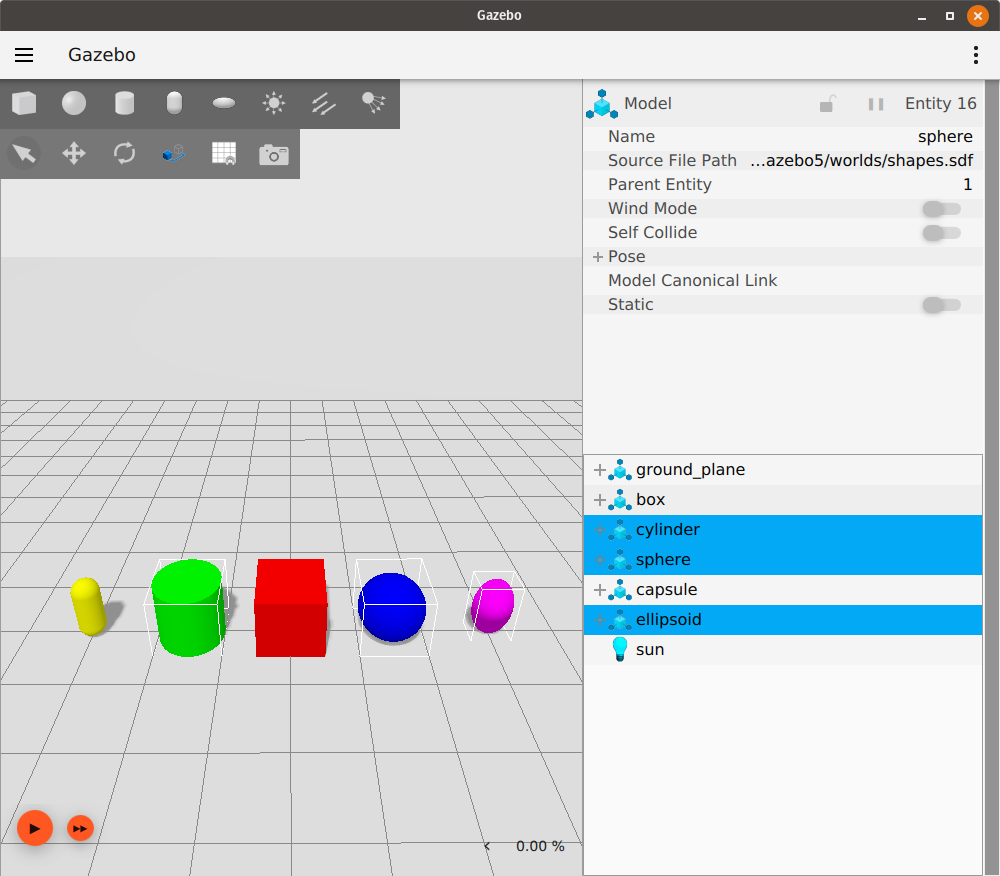The height and width of the screenshot is (876, 1000).
Task: Insert an ellipsoid shape
Action: (224, 103)
